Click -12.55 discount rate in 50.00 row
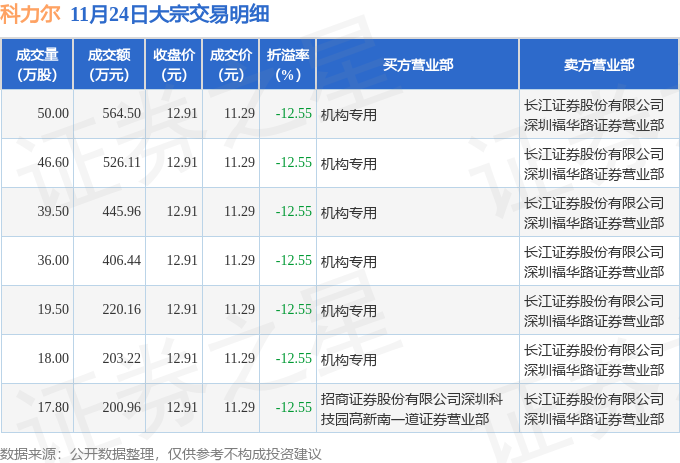The height and width of the screenshot is (463, 680). pos(294,114)
